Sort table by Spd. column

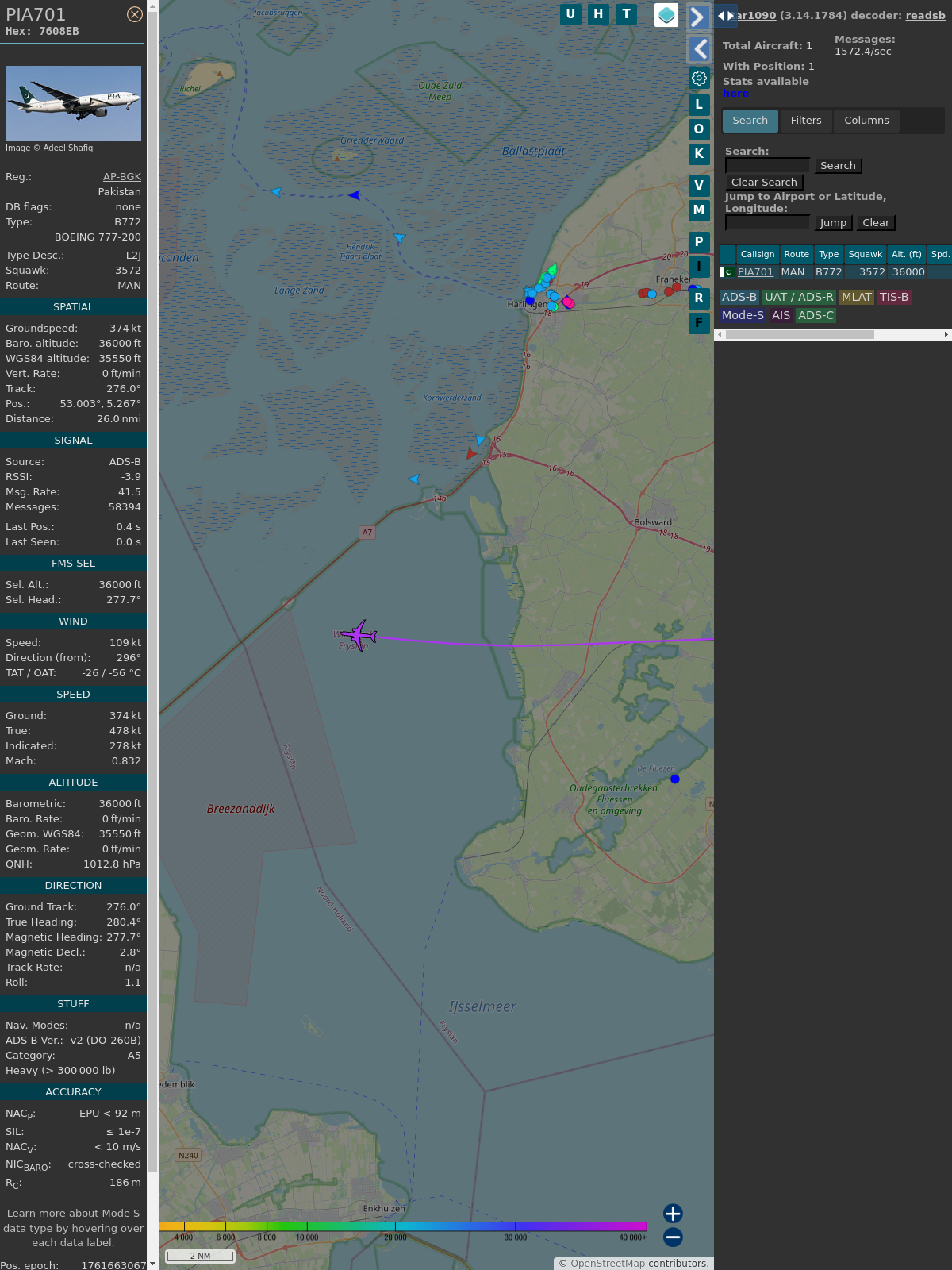(x=940, y=254)
